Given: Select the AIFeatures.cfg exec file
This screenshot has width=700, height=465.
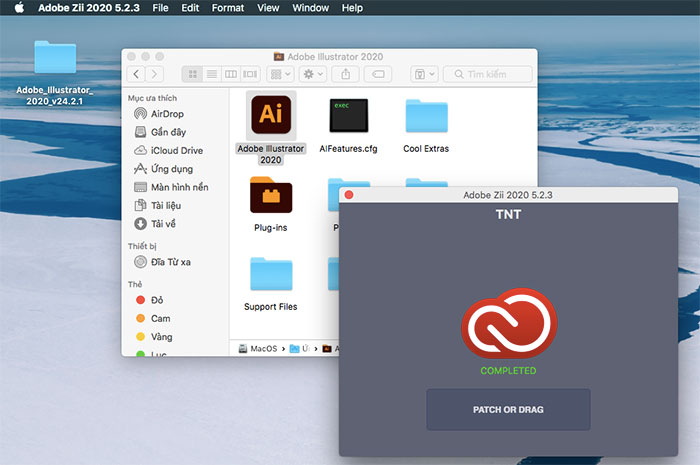Looking at the screenshot, I should click(x=349, y=116).
